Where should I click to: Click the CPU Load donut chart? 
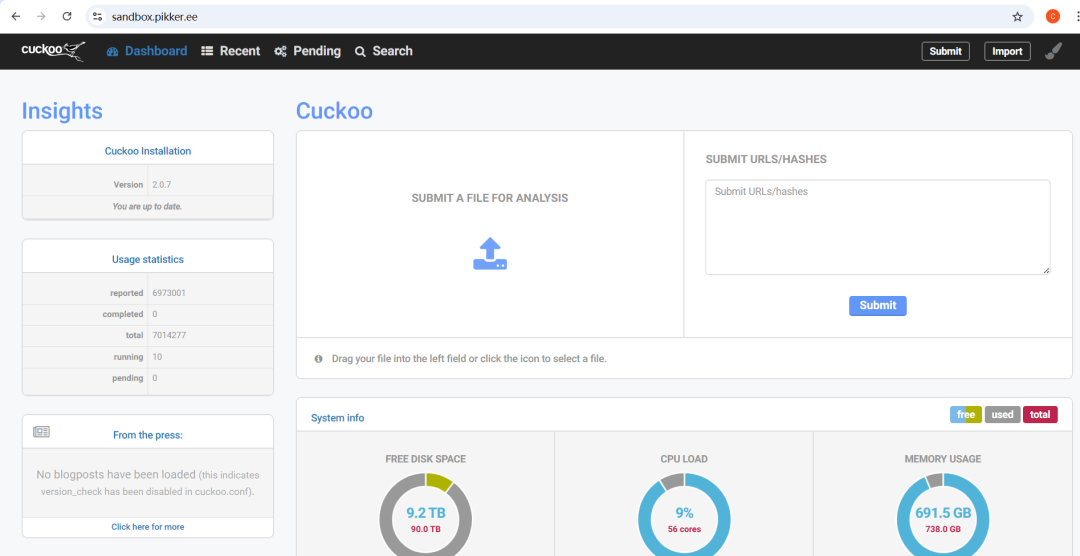click(684, 515)
